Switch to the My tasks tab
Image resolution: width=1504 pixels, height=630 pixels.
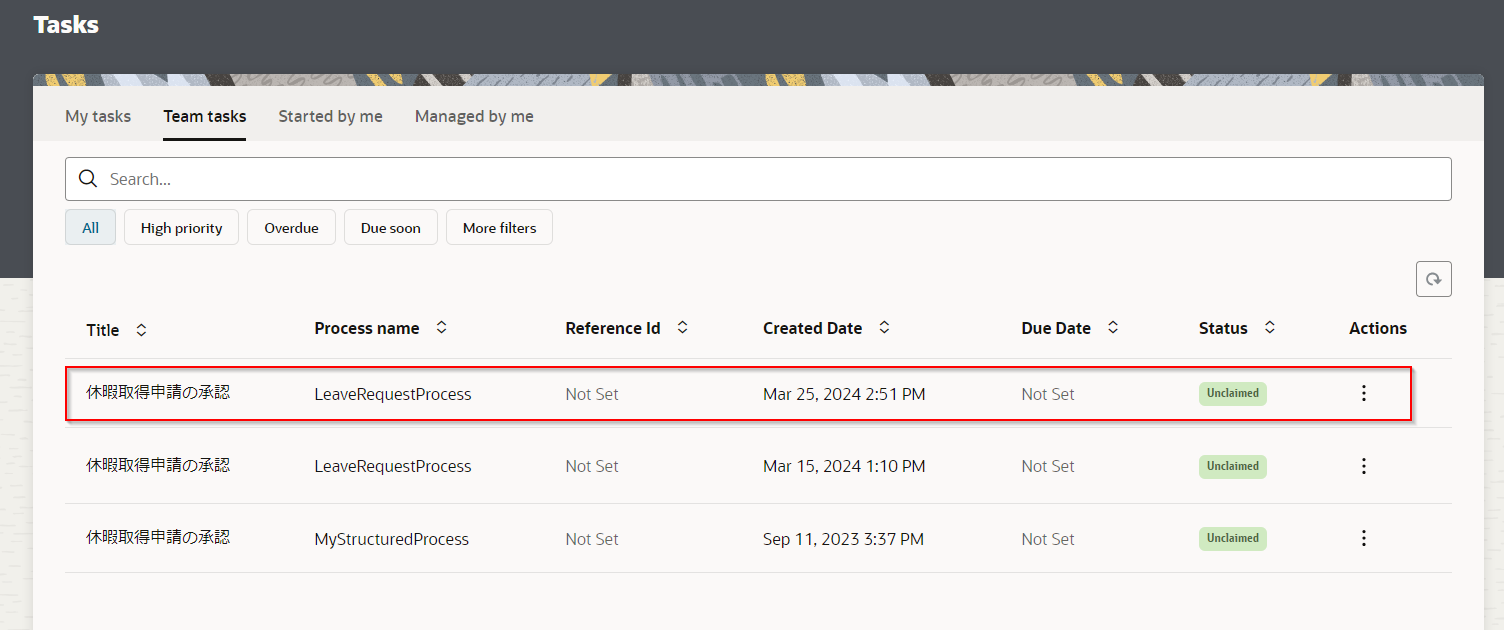coord(98,116)
